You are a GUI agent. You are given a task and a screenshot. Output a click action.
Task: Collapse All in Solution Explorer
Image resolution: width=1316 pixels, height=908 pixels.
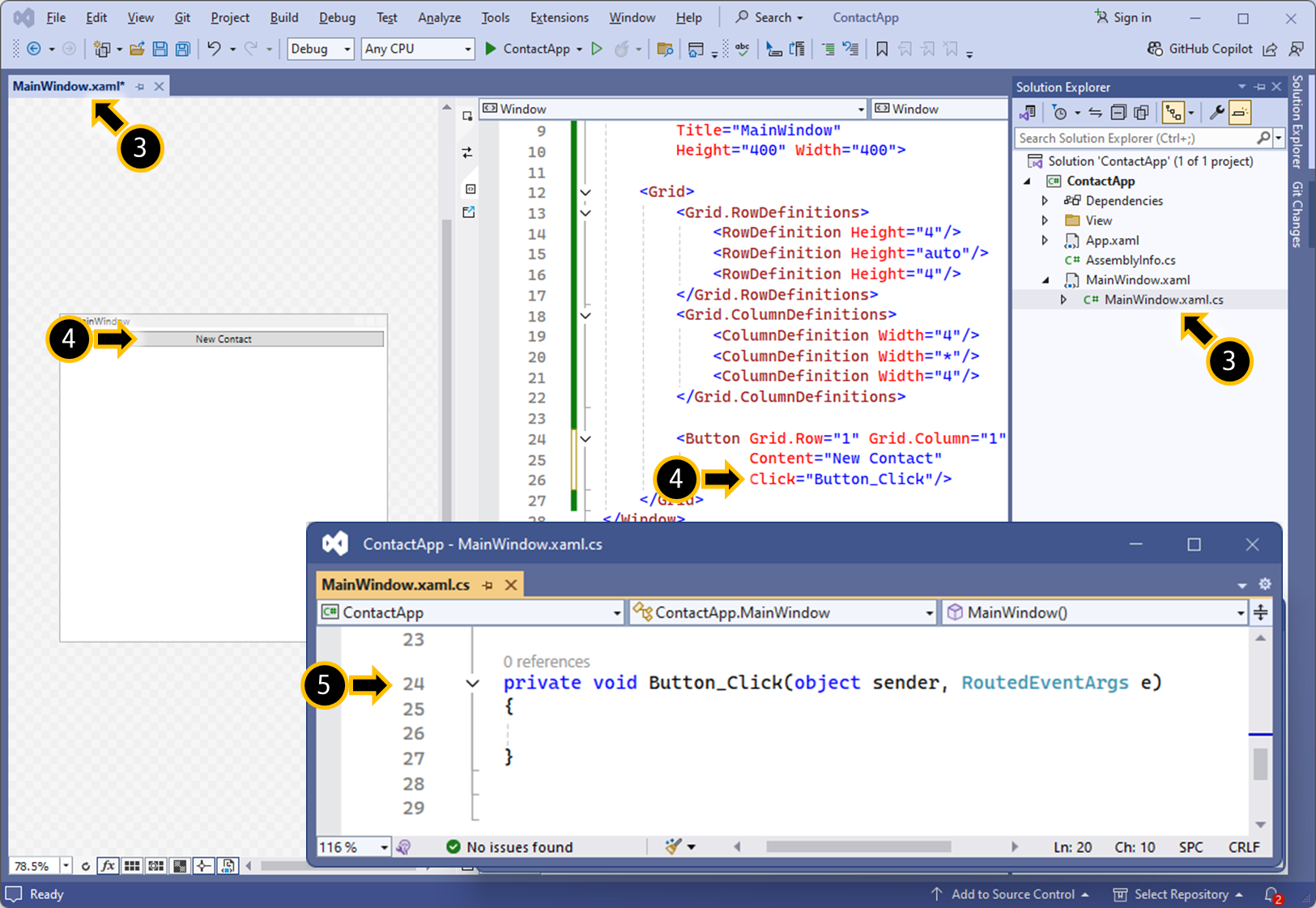[x=1118, y=113]
